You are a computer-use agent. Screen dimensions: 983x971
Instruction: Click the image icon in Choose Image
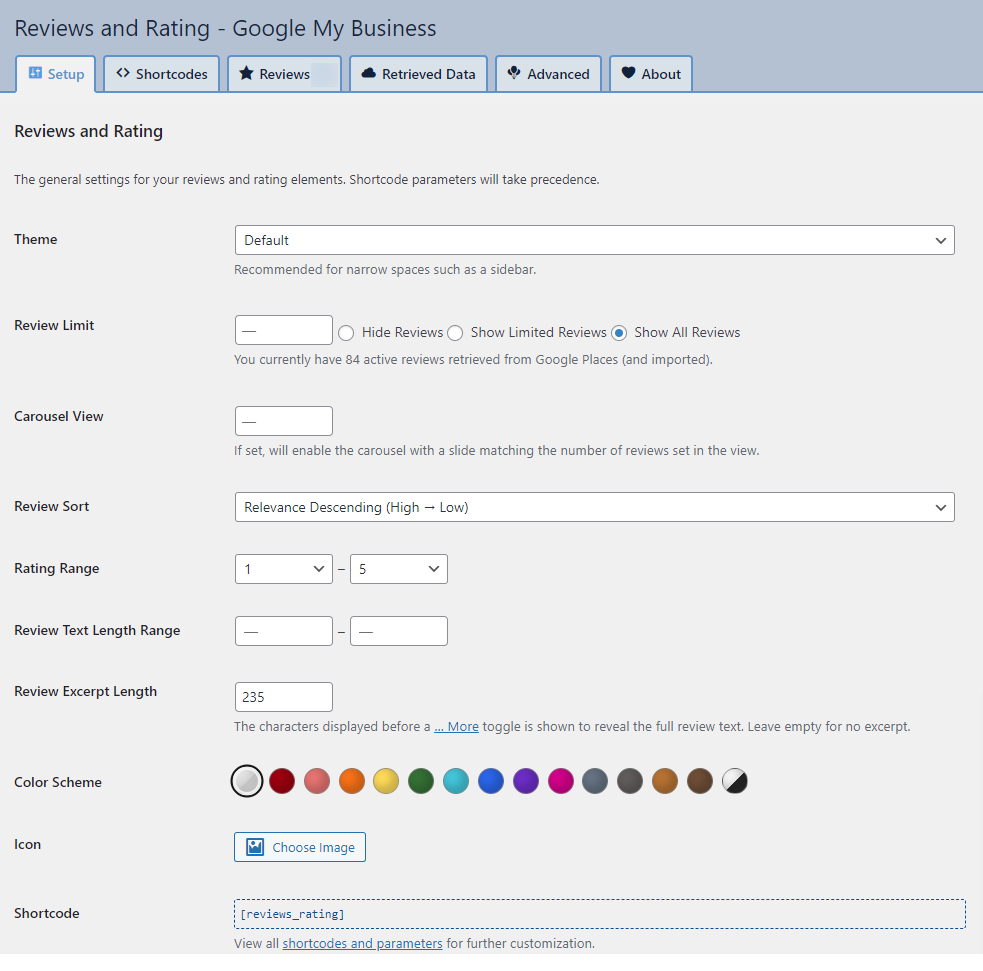click(255, 847)
